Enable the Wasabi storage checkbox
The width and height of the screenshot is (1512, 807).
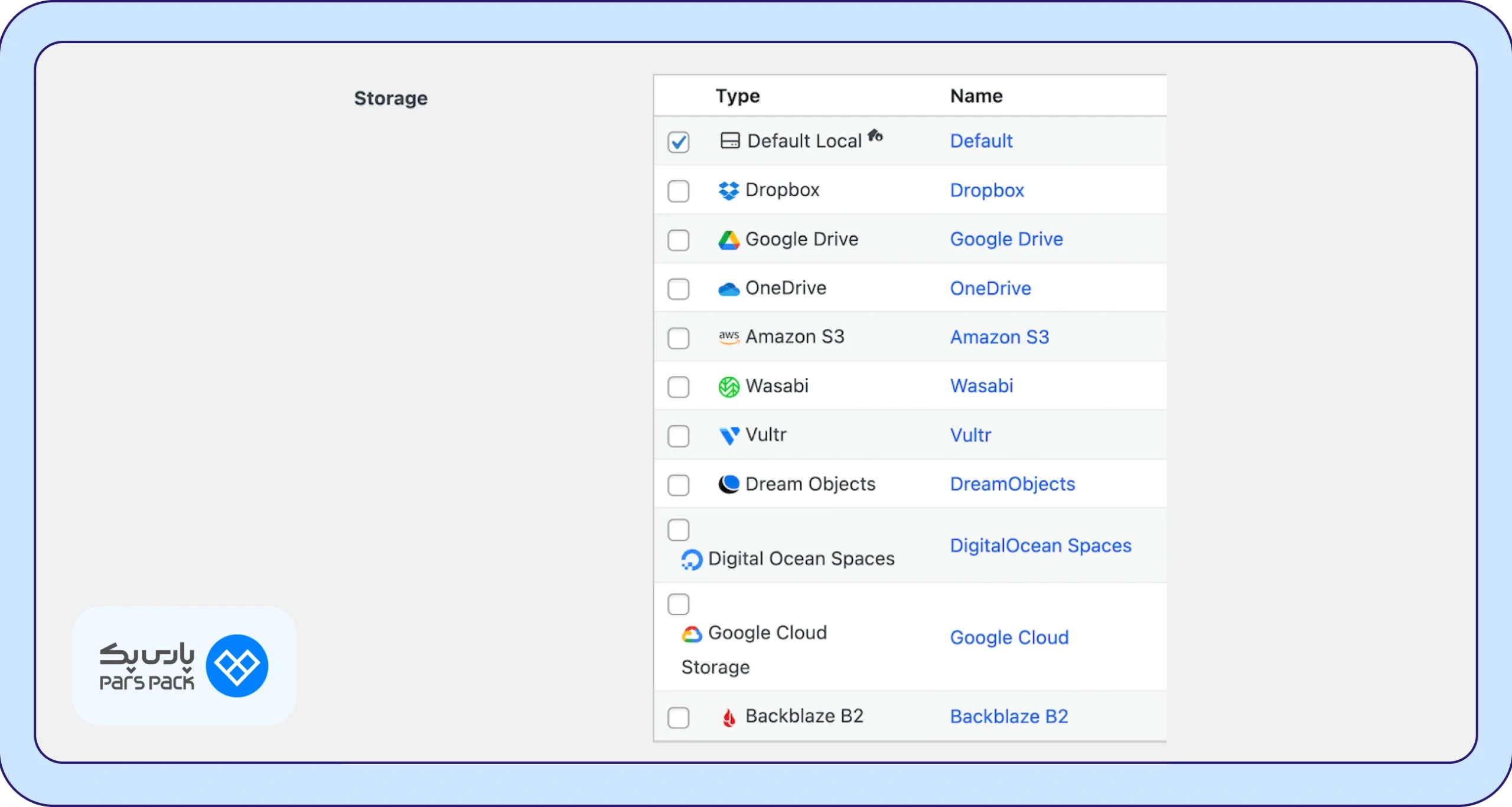(x=679, y=387)
